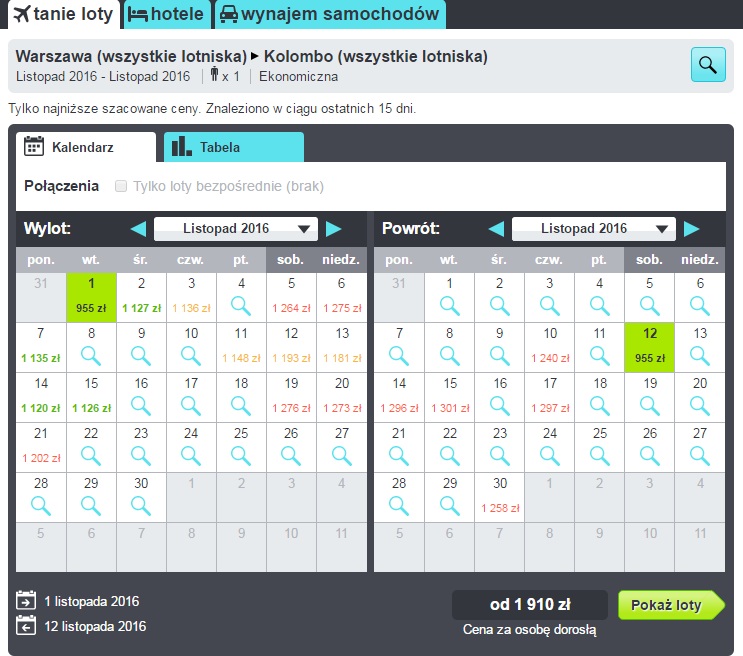743x656 pixels.
Task: Switch to the Tabela view tab
Action: [x=234, y=147]
